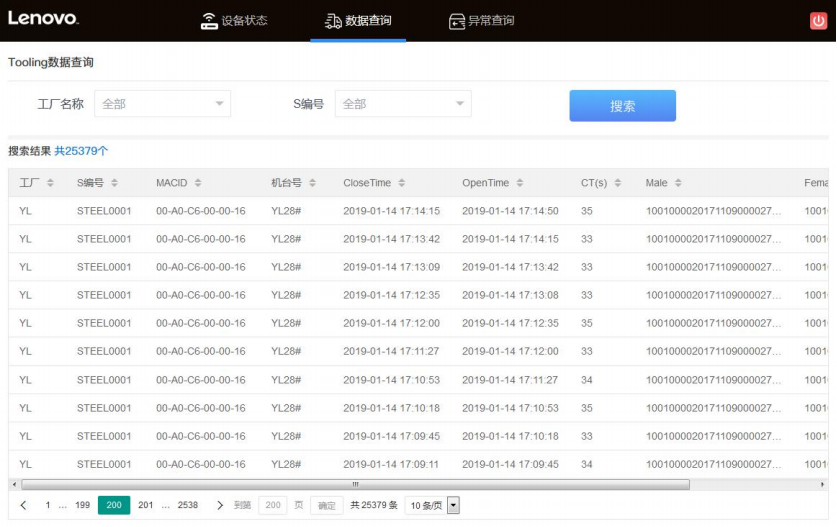This screenshot has height=527, width=837.
Task: Go to previous page arrow
Action: [23, 505]
